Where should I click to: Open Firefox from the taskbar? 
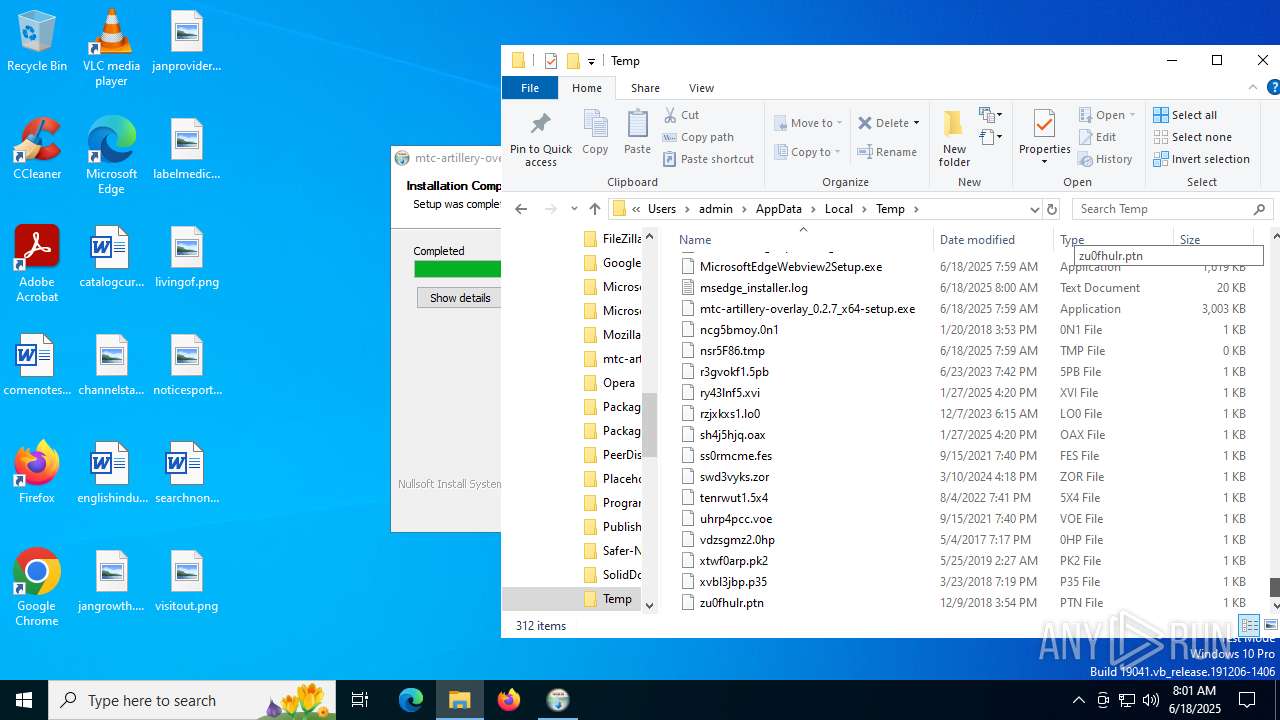click(509, 700)
